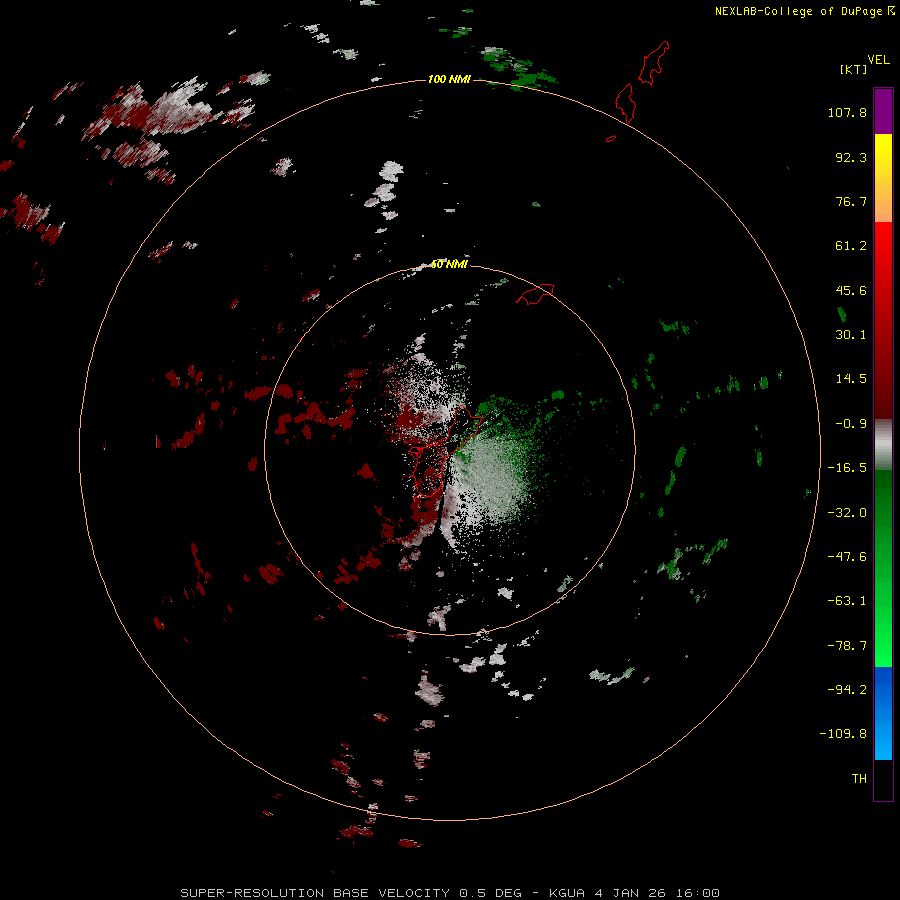900x900 pixels.
Task: Click the [KT] units label
Action: point(854,69)
